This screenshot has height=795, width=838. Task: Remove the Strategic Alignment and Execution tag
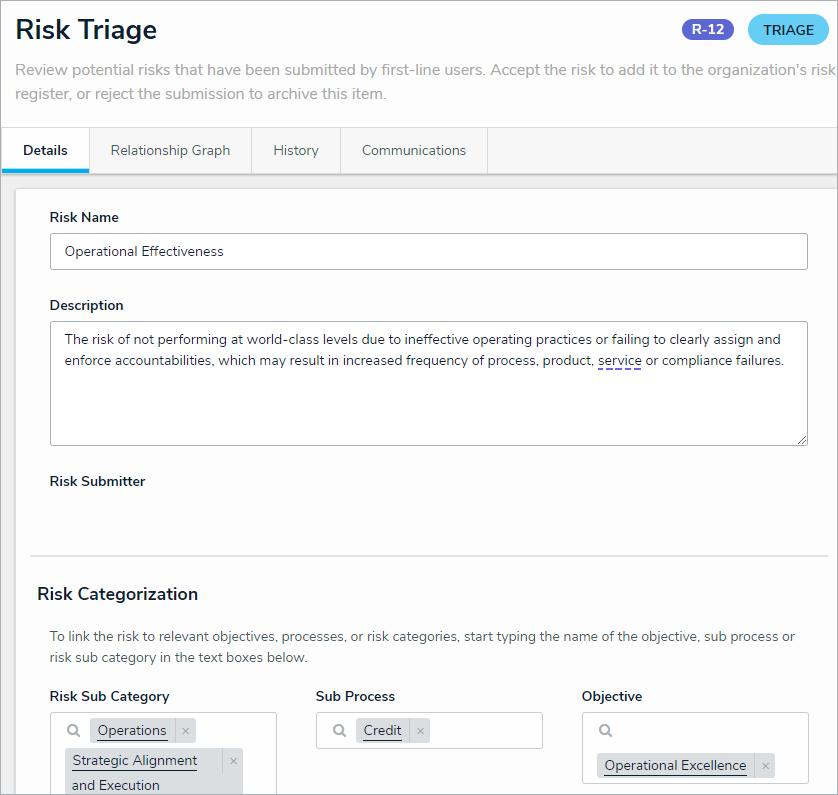pos(233,761)
